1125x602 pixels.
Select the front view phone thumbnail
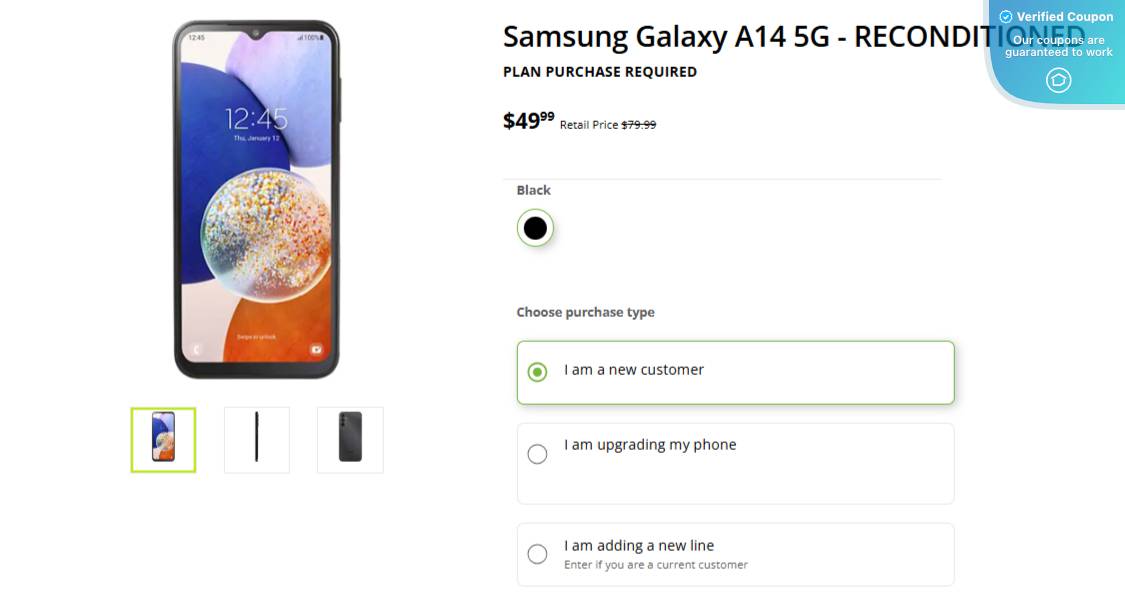click(x=163, y=440)
